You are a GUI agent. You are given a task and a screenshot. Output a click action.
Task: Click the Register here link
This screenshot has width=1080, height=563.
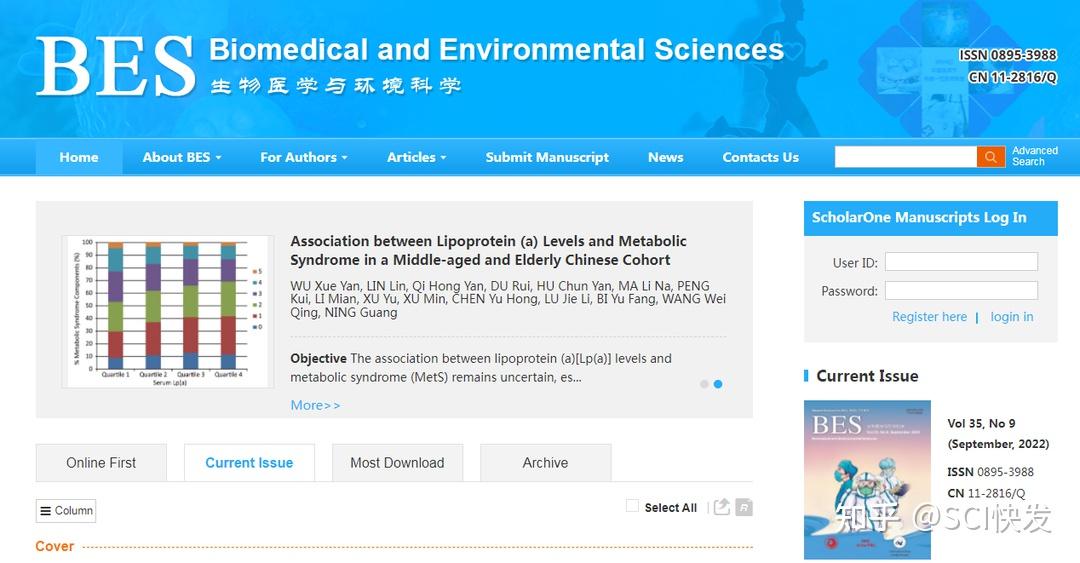tap(929, 317)
